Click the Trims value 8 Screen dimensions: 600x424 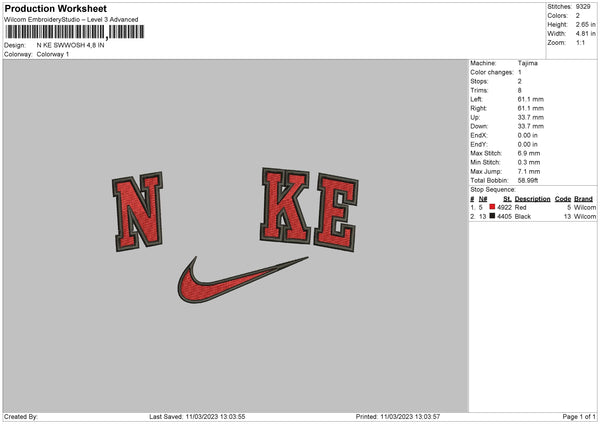(520, 90)
